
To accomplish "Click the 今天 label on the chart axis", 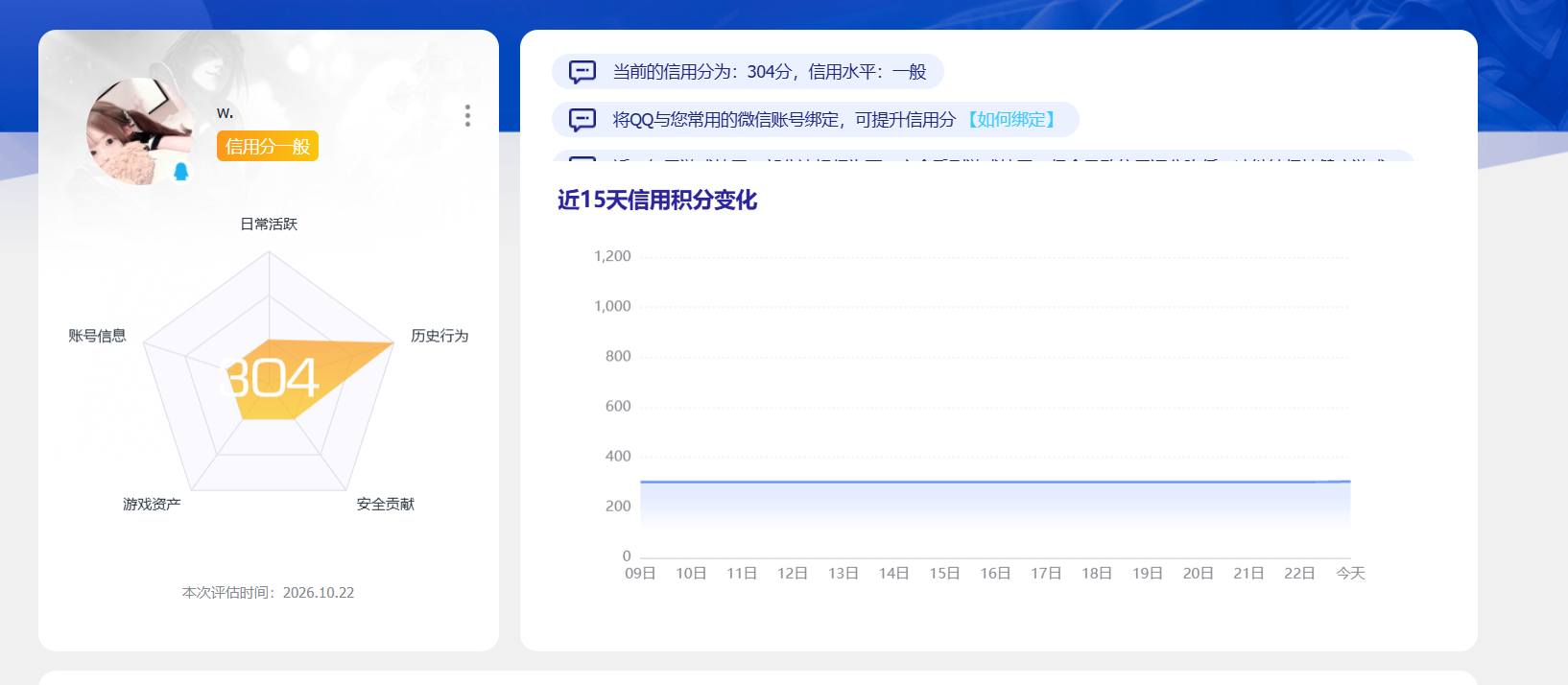I will [x=1350, y=573].
